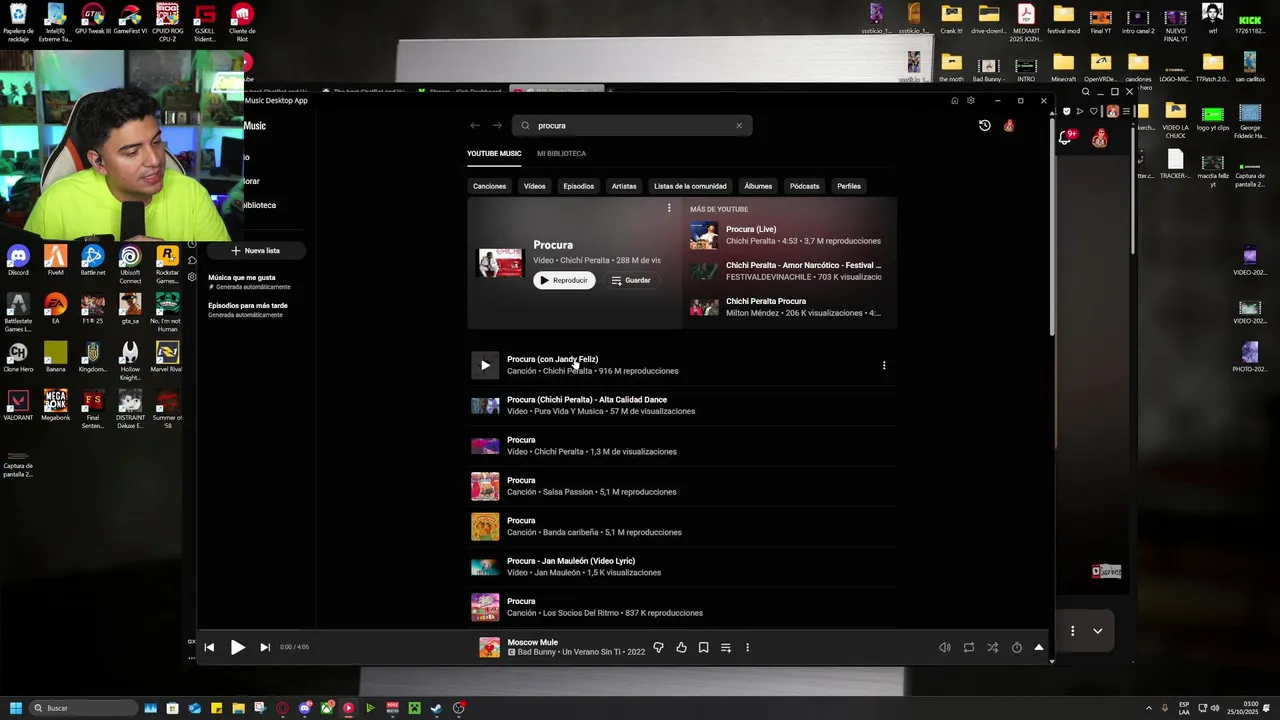Click taskbar Buscar search box
Image resolution: width=1280 pixels, height=720 pixels.
pyautogui.click(x=84, y=708)
